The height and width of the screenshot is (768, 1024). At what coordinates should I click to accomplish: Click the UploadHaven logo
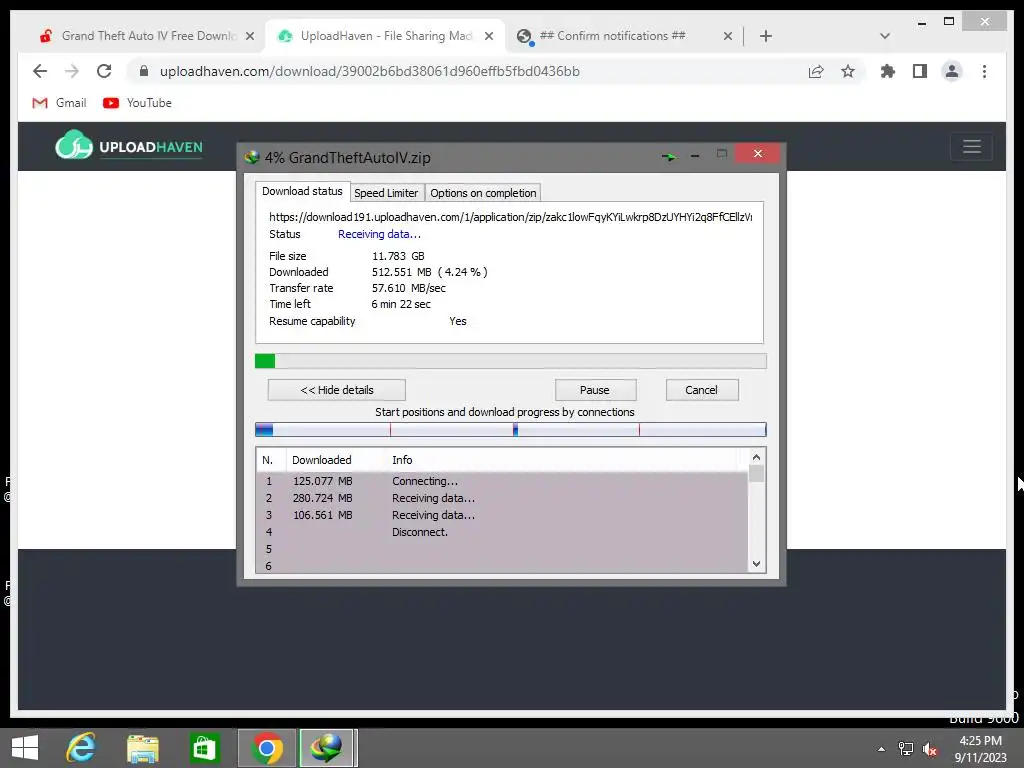click(x=129, y=146)
